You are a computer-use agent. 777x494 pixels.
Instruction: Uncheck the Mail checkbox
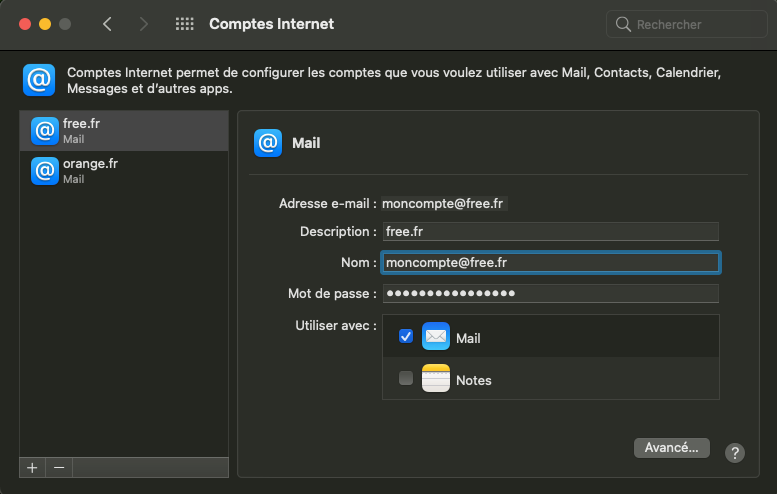[x=406, y=337]
